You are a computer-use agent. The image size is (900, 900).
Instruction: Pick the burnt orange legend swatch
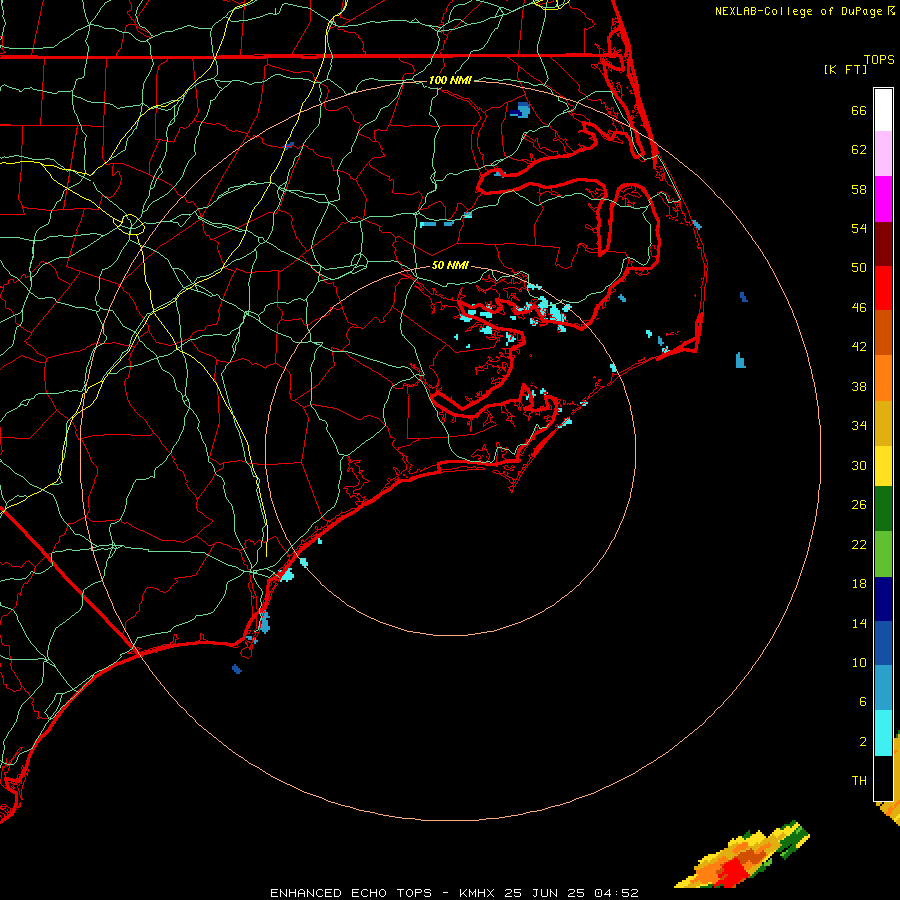click(x=883, y=333)
